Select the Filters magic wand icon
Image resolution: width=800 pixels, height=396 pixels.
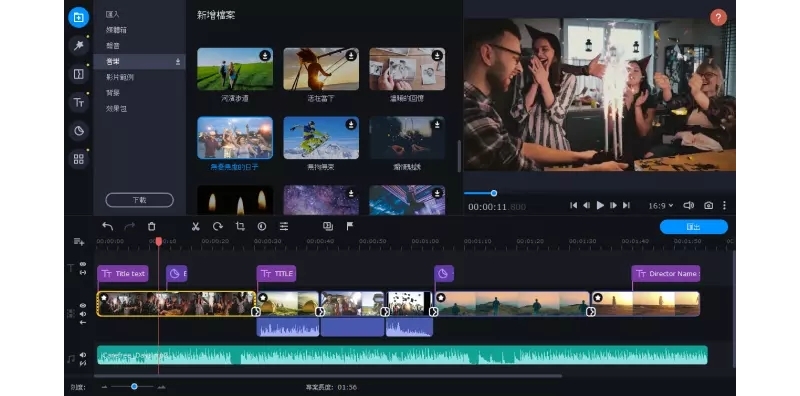click(79, 45)
